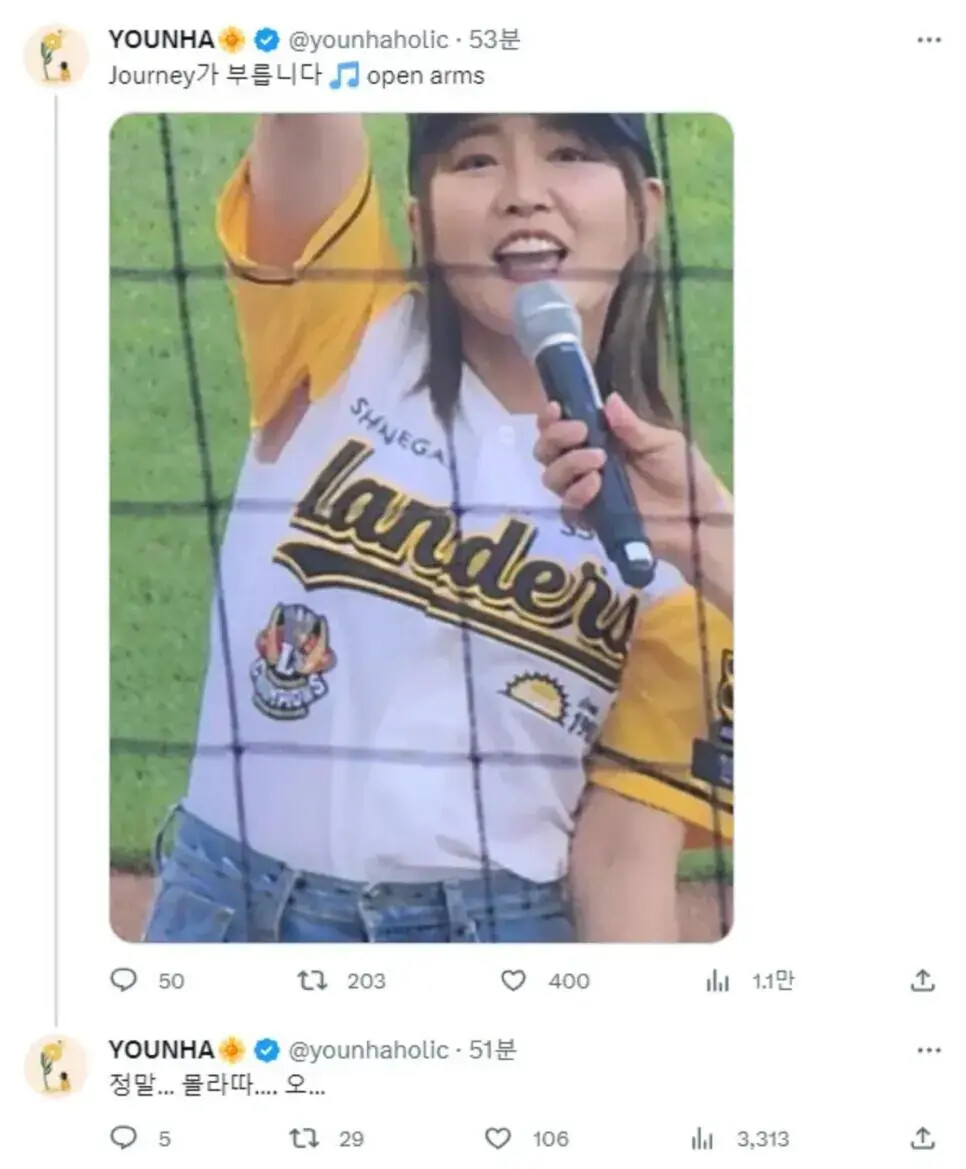Image resolution: width=966 pixels, height=1169 pixels.
Task: Share the first tweet with photo
Action: tap(922, 980)
